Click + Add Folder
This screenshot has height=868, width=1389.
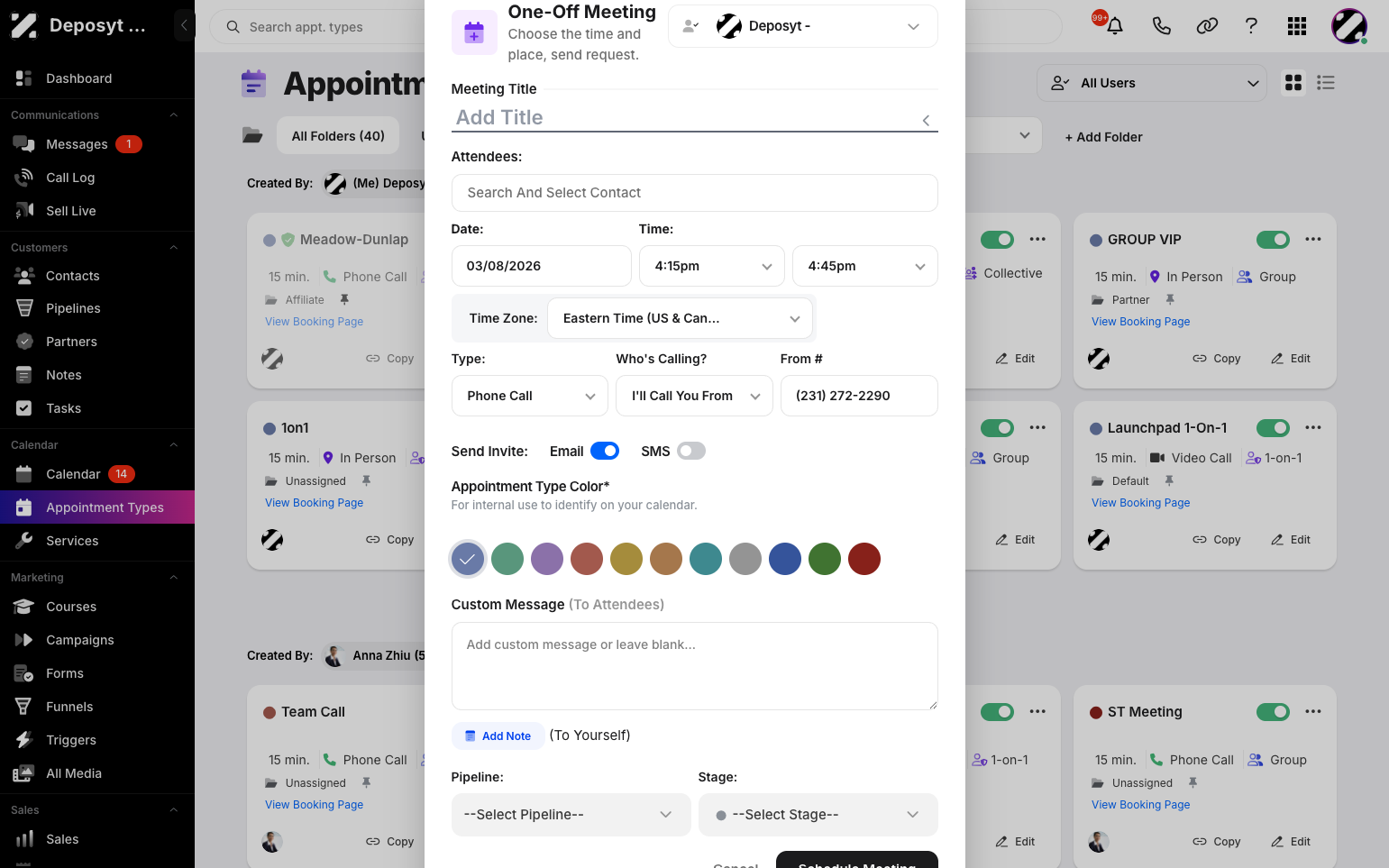(x=1104, y=137)
